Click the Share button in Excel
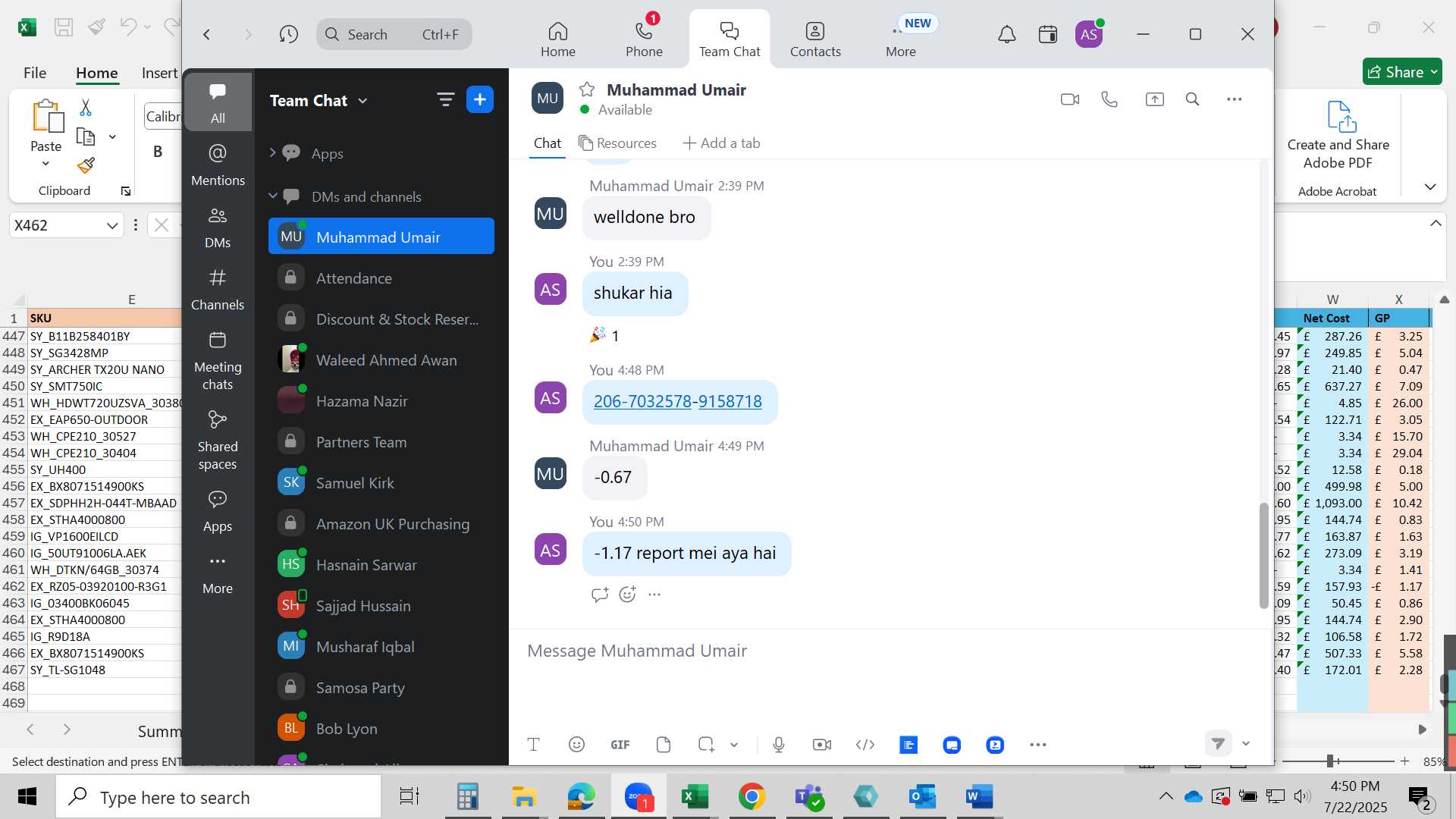The width and height of the screenshot is (1456, 819). point(1401,72)
